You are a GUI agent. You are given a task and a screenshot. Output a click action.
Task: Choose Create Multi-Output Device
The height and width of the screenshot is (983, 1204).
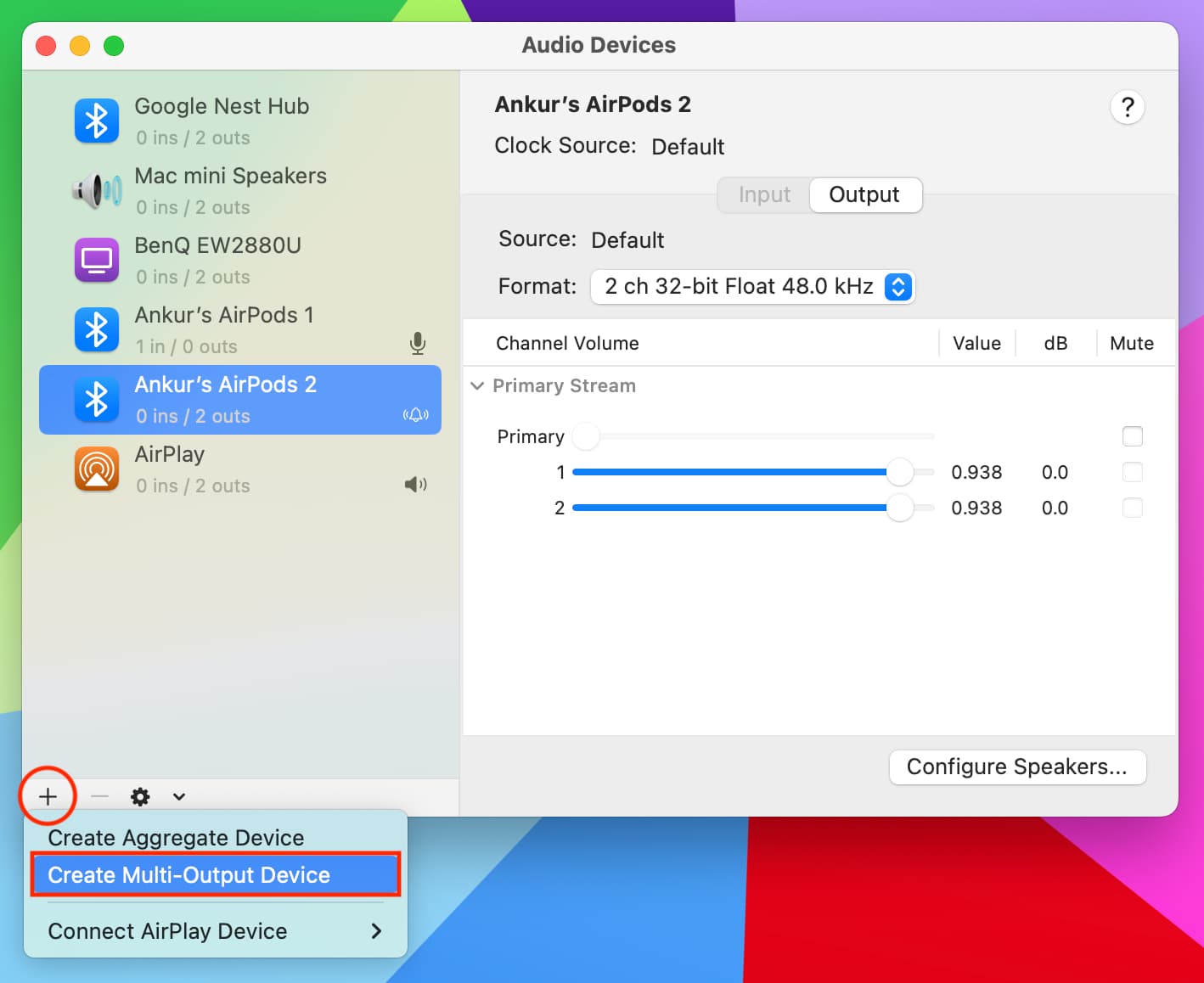tap(216, 875)
